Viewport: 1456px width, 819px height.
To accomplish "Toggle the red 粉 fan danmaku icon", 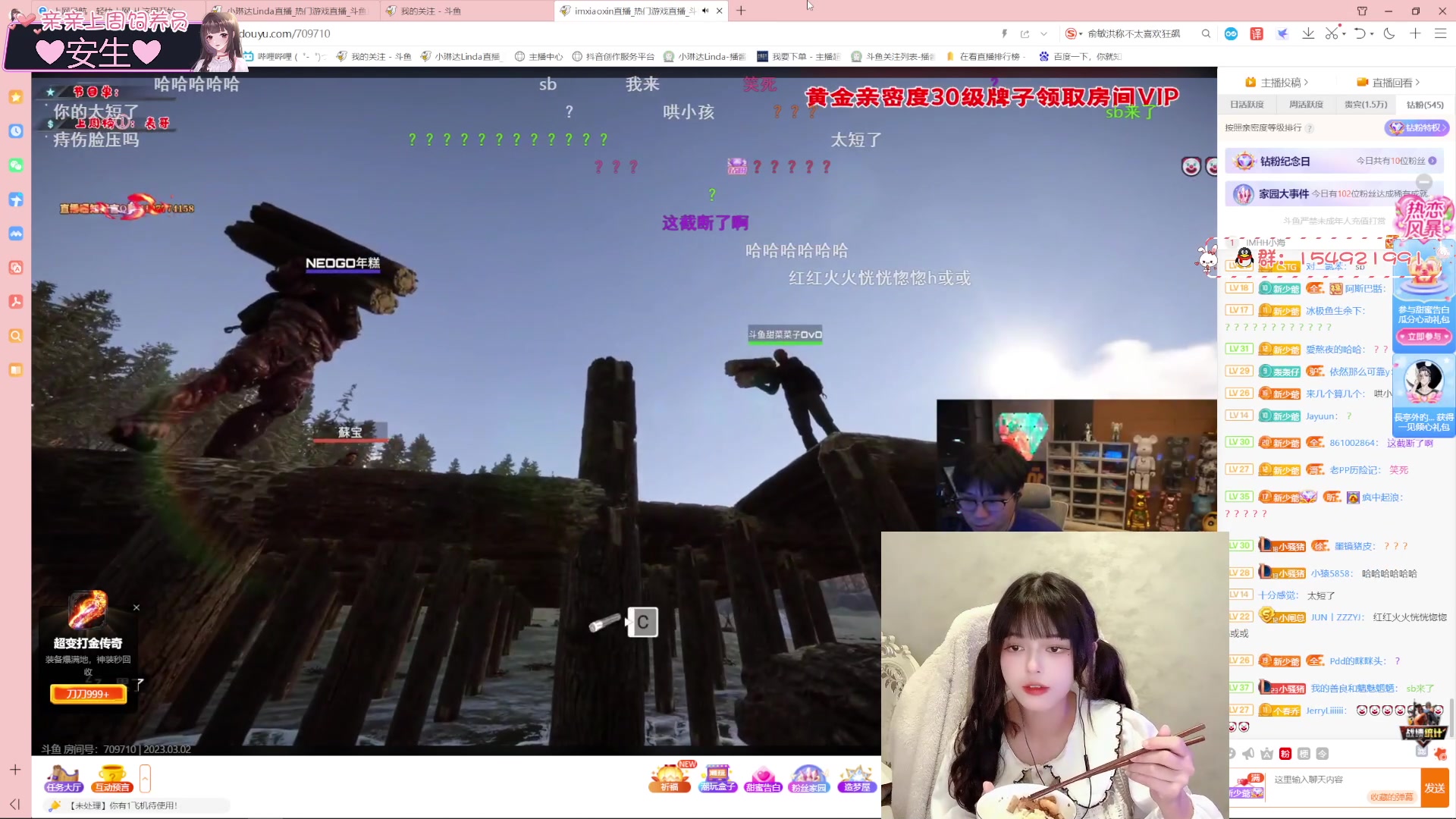I will coord(1285,754).
